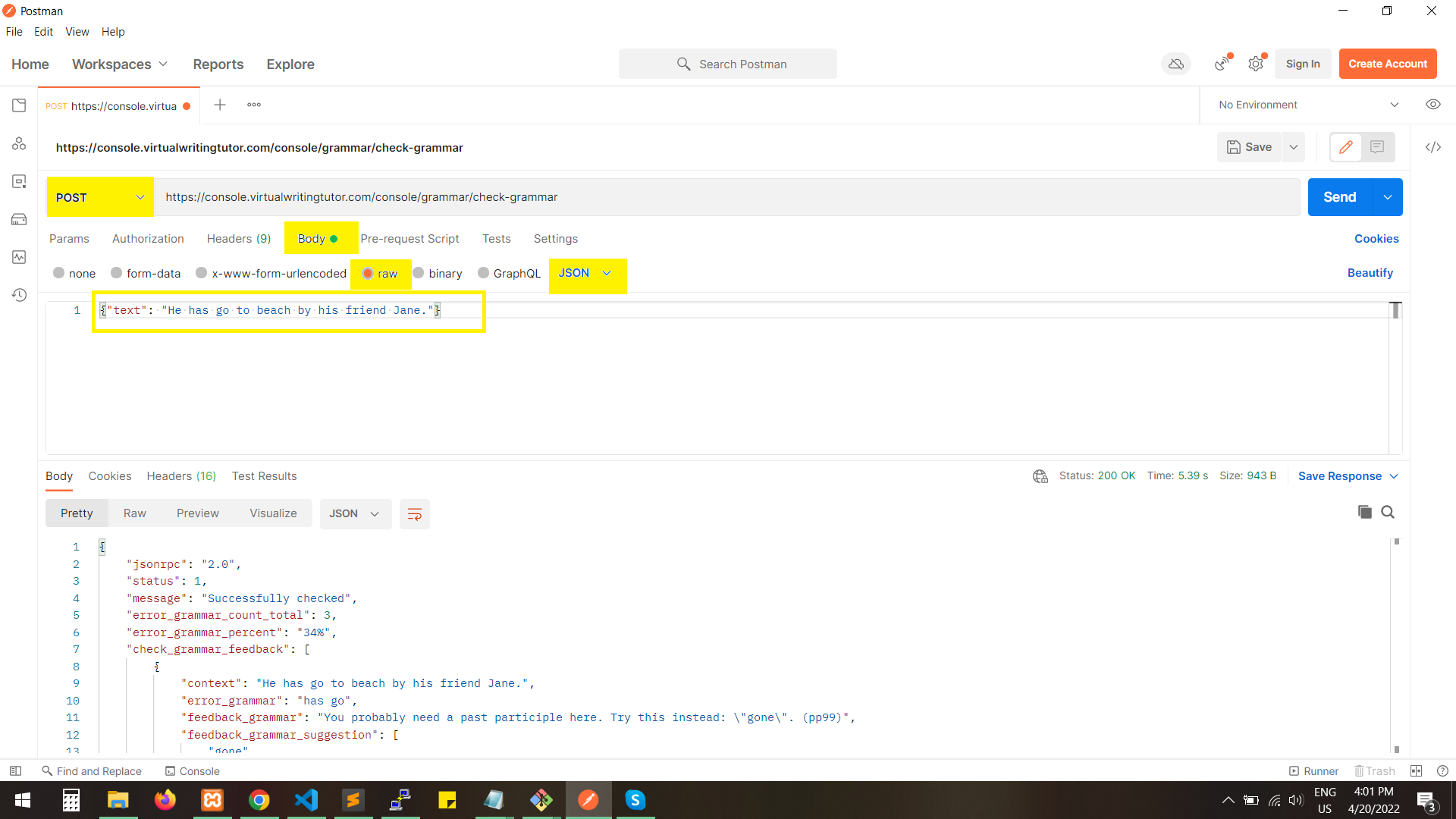Screen dimensions: 1456x819
Task: Open Runner from the status bar
Action: (x=1313, y=770)
